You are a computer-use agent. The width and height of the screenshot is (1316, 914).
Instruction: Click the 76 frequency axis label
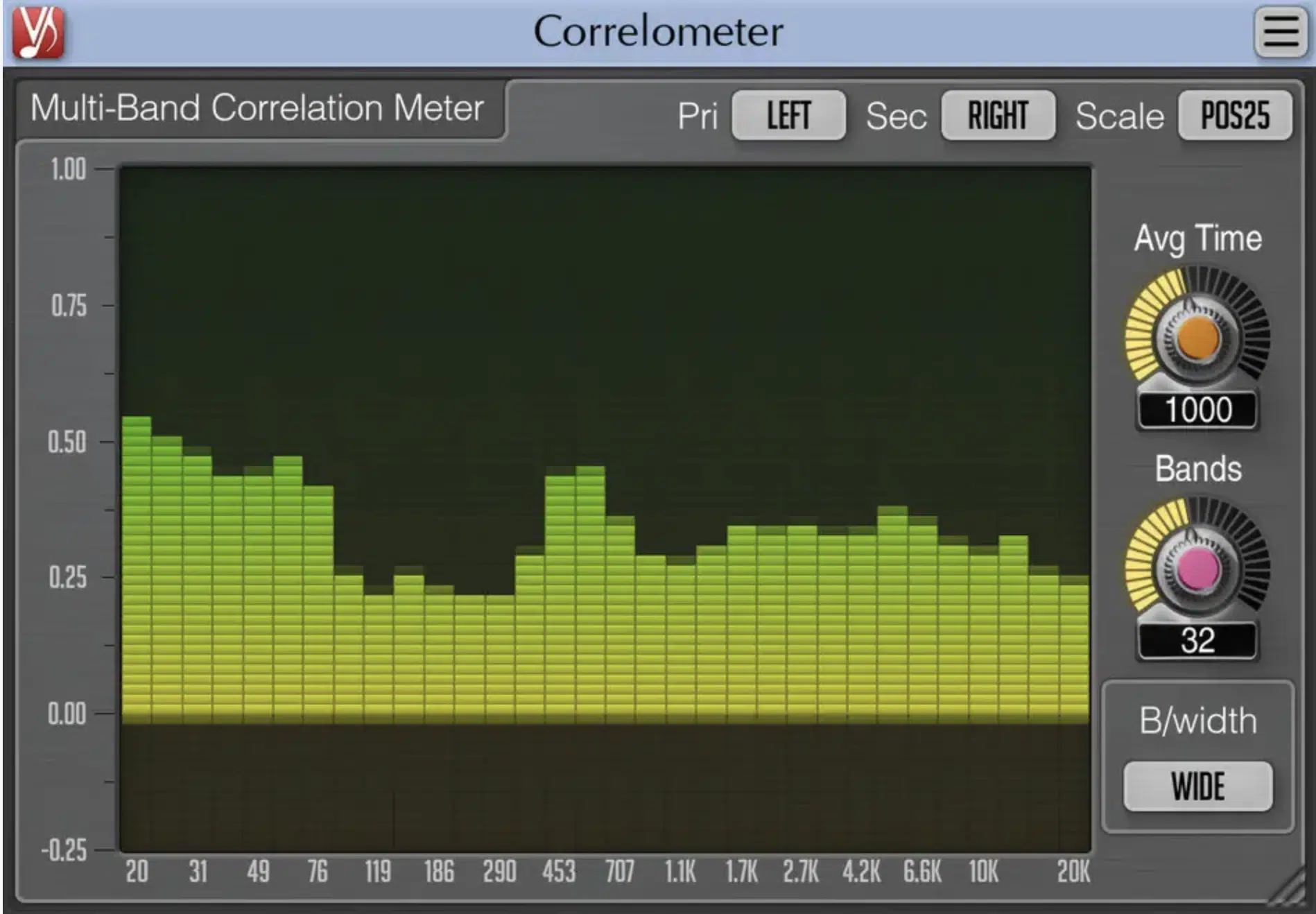(x=318, y=872)
